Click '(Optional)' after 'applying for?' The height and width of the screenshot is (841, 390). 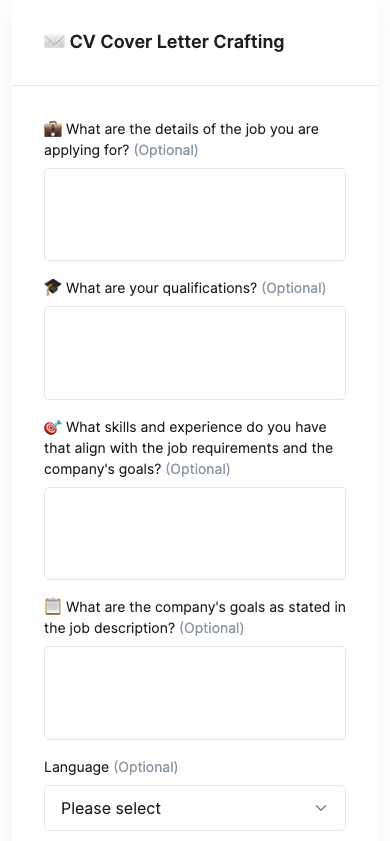(x=166, y=150)
